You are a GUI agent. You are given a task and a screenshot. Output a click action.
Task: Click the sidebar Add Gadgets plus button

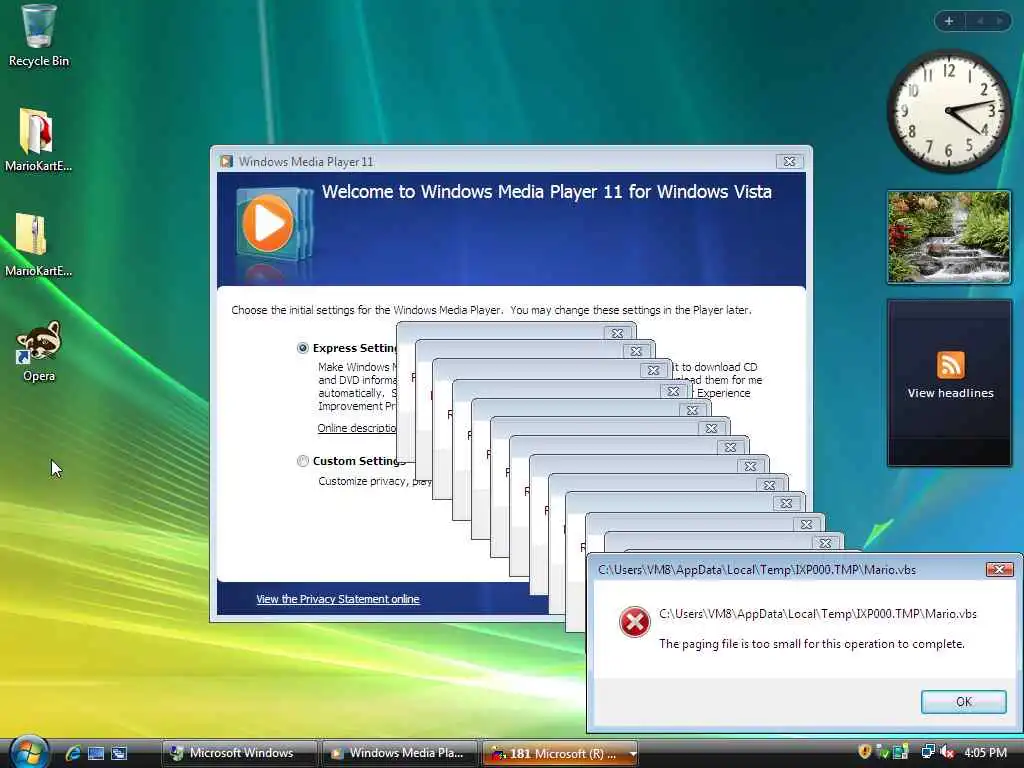(x=949, y=21)
